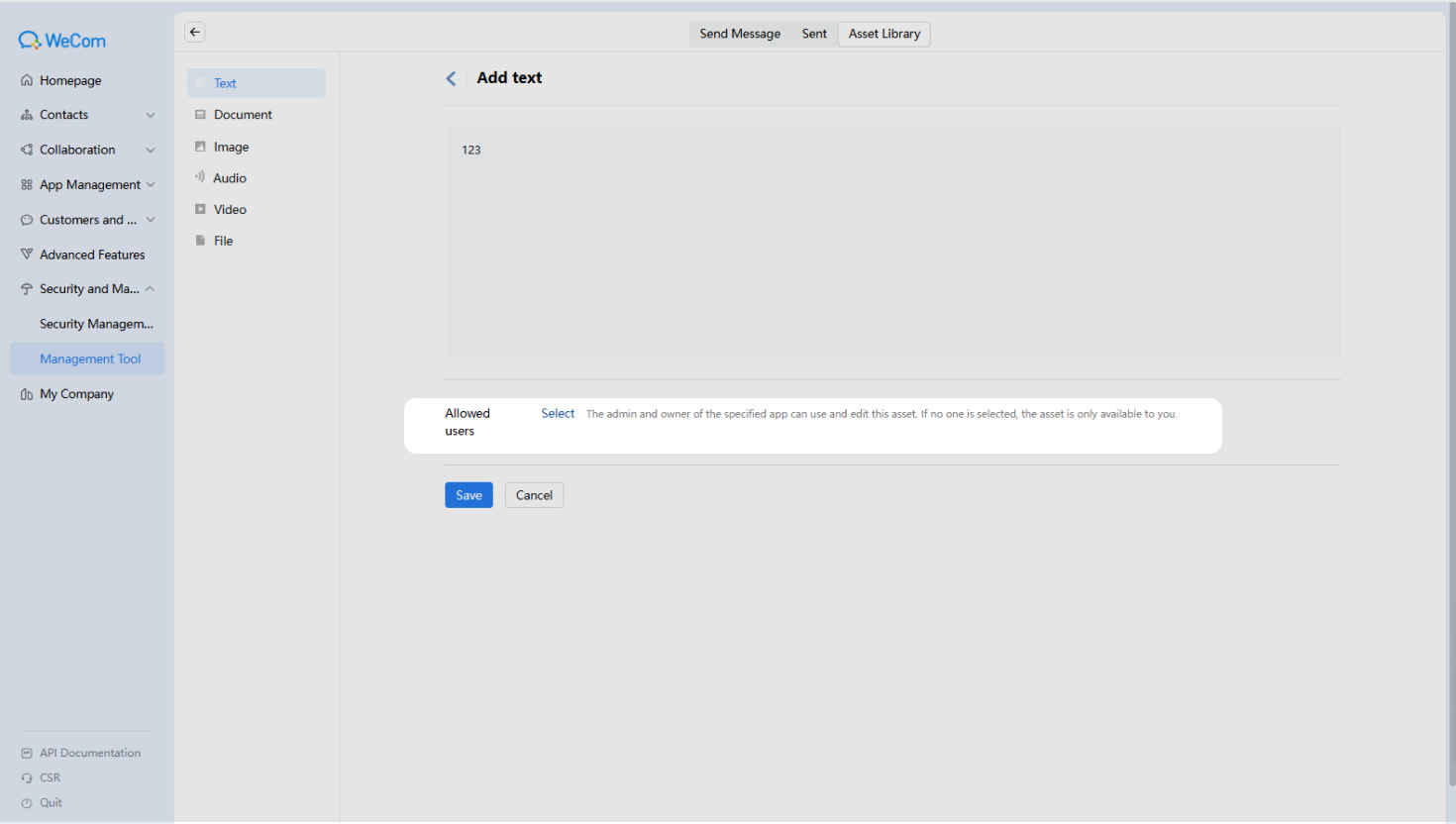Click the Save button

pyautogui.click(x=468, y=495)
